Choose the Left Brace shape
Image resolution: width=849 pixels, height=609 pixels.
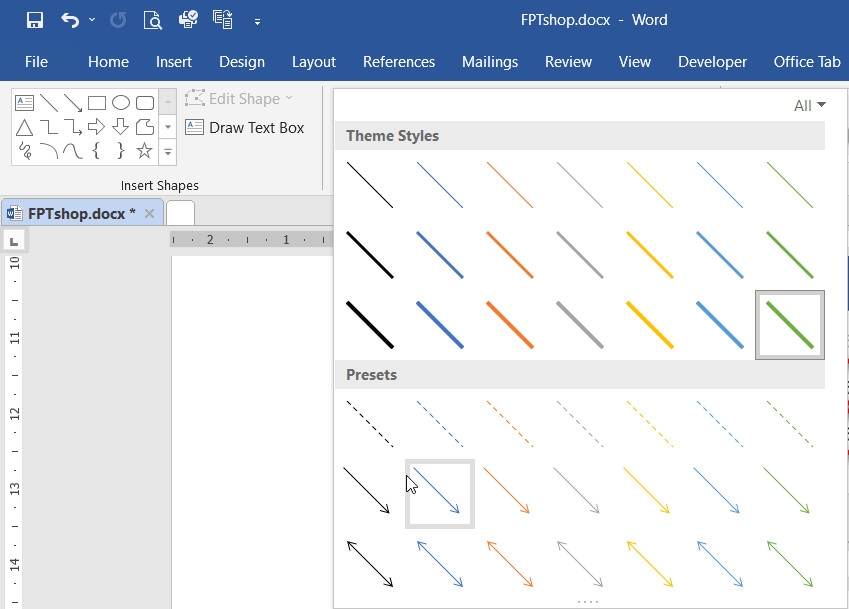(x=96, y=150)
